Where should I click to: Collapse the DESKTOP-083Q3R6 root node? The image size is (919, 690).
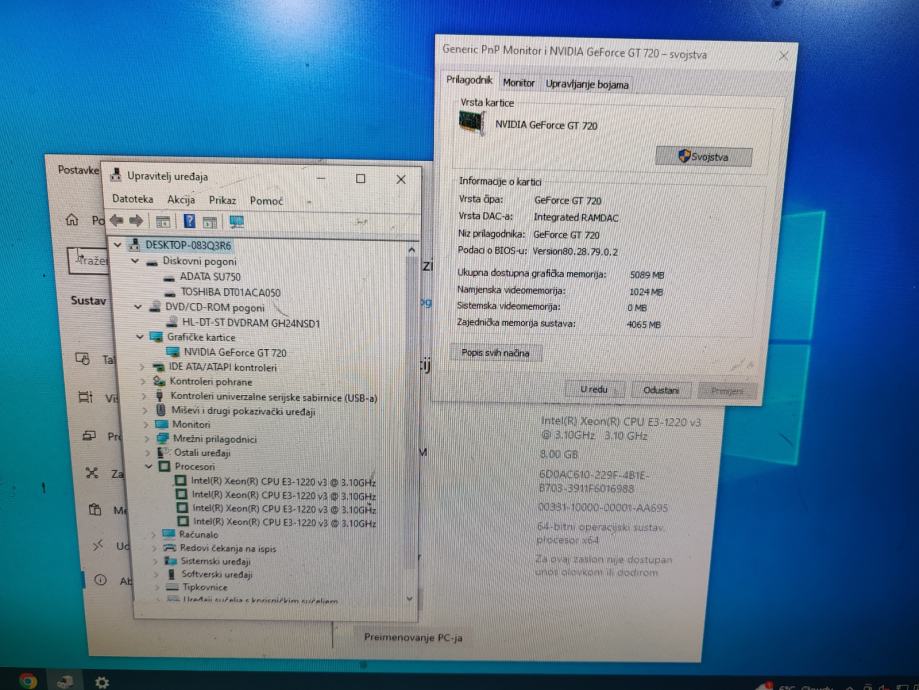[118, 244]
